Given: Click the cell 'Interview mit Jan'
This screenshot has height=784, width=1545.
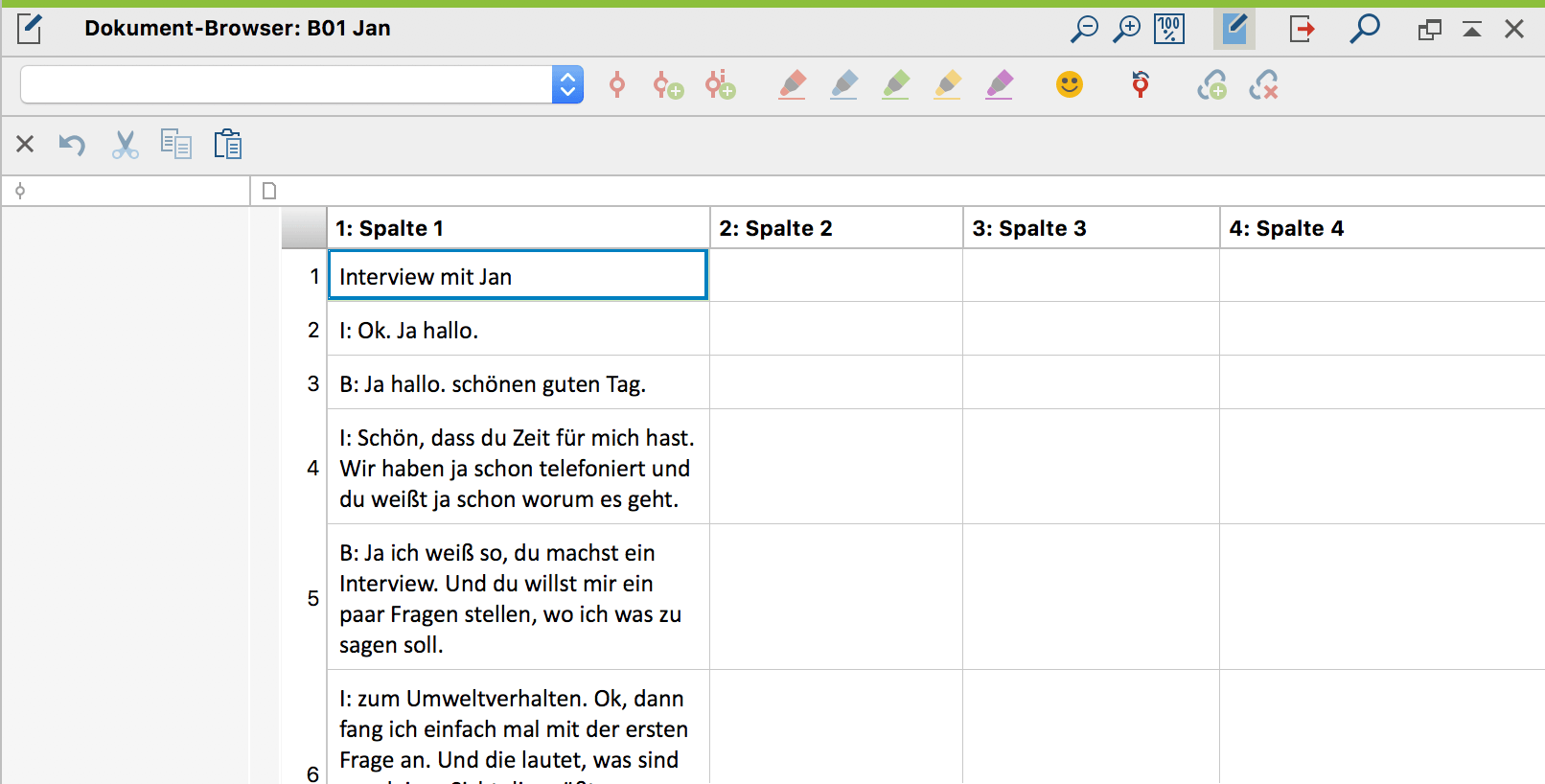Looking at the screenshot, I should 518,276.
